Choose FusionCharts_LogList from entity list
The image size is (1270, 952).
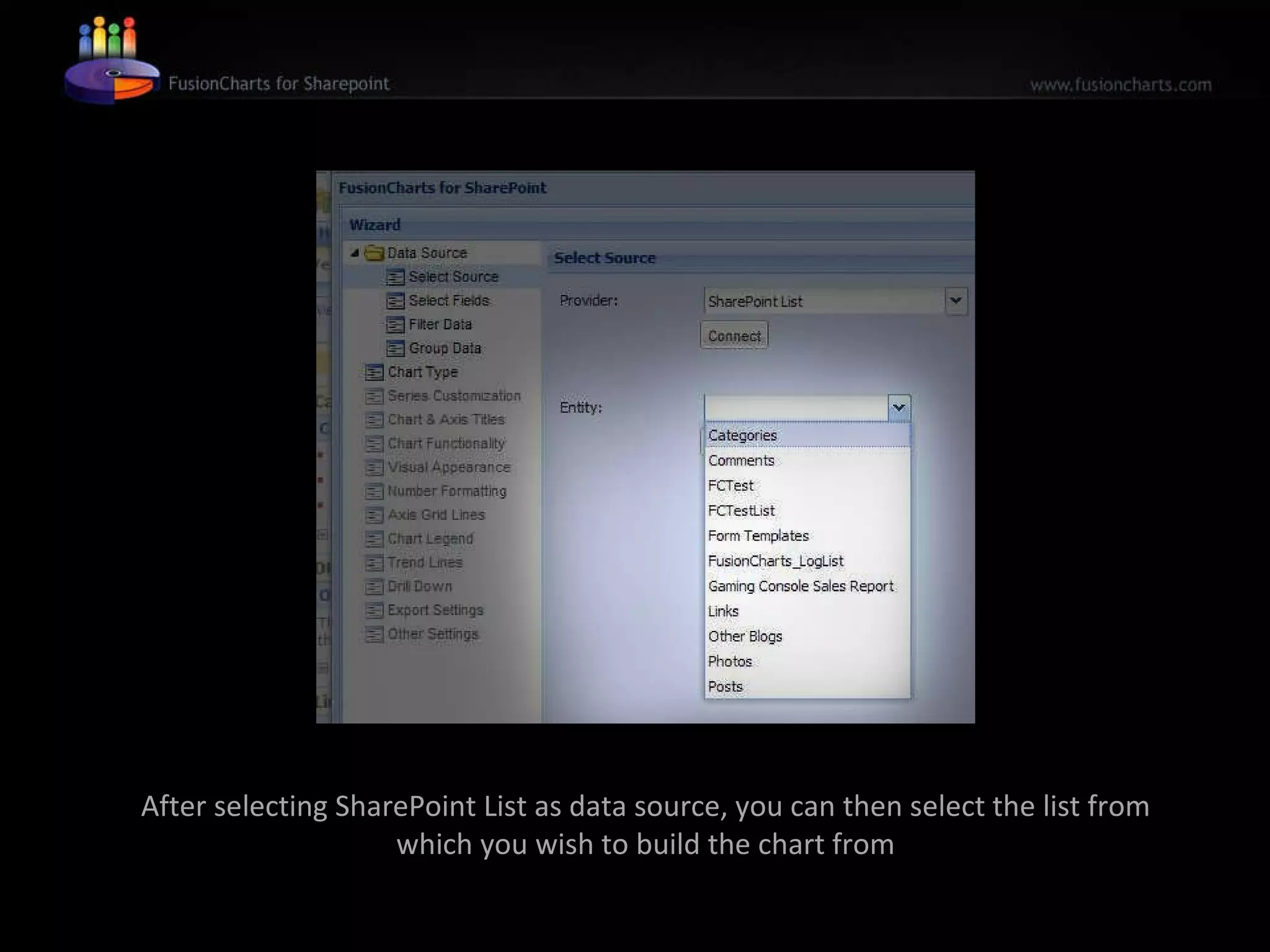click(x=807, y=561)
